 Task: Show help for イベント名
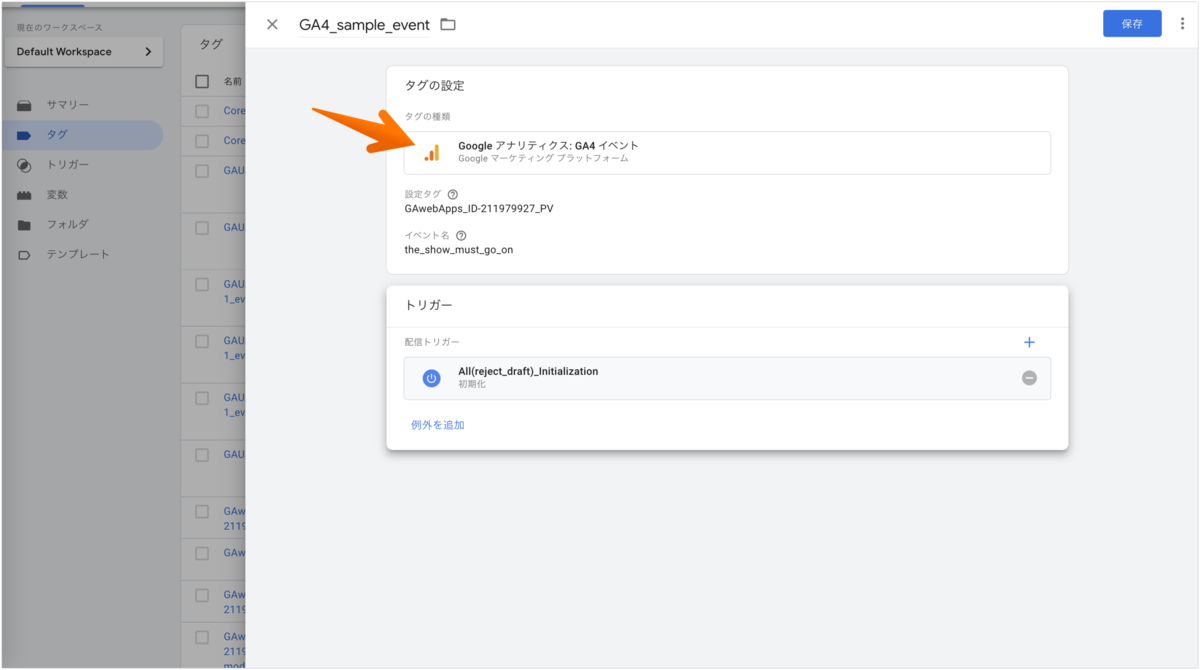pos(461,235)
